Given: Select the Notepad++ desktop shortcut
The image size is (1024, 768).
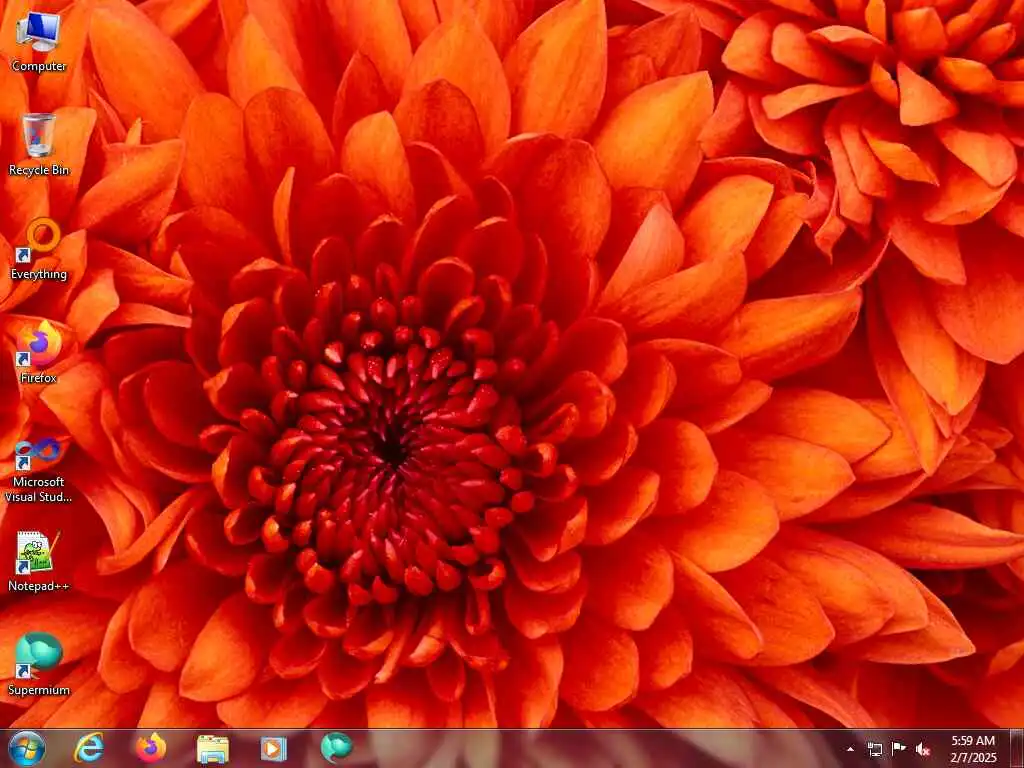Looking at the screenshot, I should [39, 561].
